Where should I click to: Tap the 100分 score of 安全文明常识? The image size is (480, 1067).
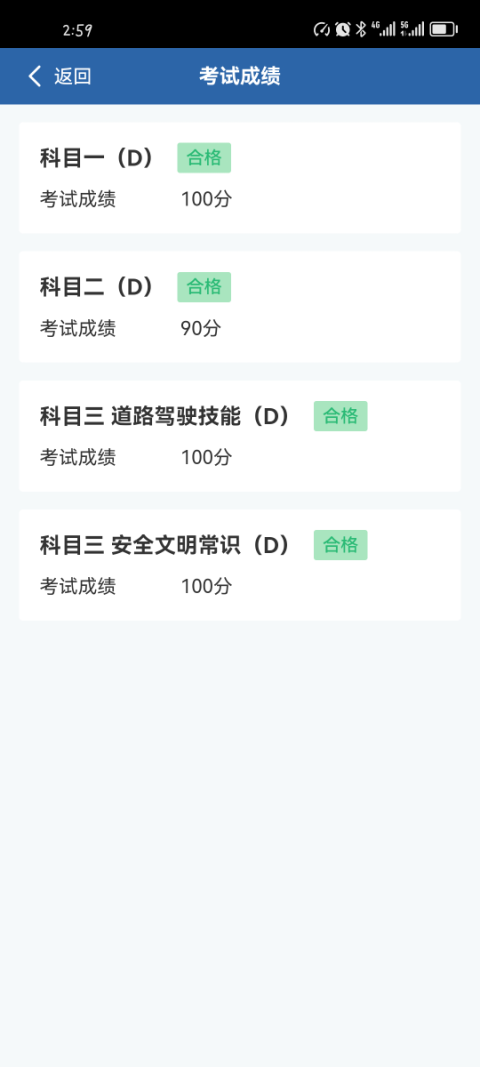click(206, 587)
